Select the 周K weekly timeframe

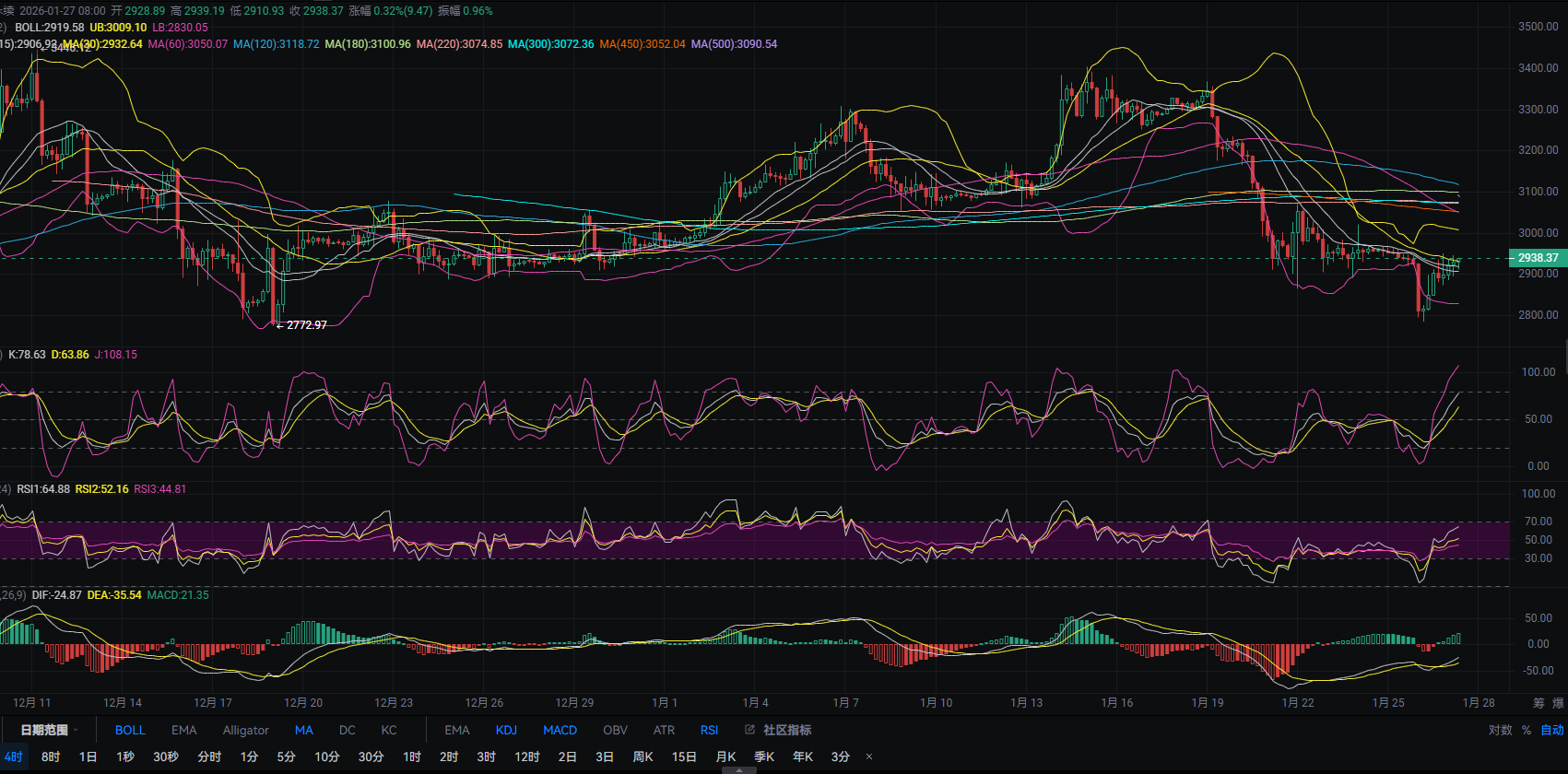[643, 756]
